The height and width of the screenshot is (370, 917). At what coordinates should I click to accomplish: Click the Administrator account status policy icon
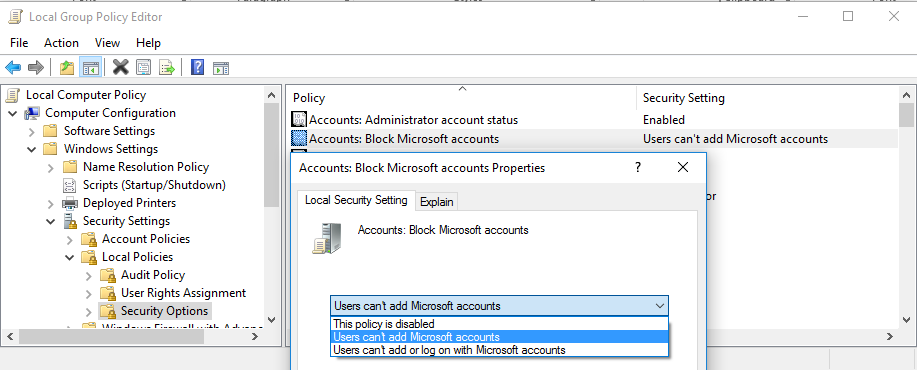point(299,120)
